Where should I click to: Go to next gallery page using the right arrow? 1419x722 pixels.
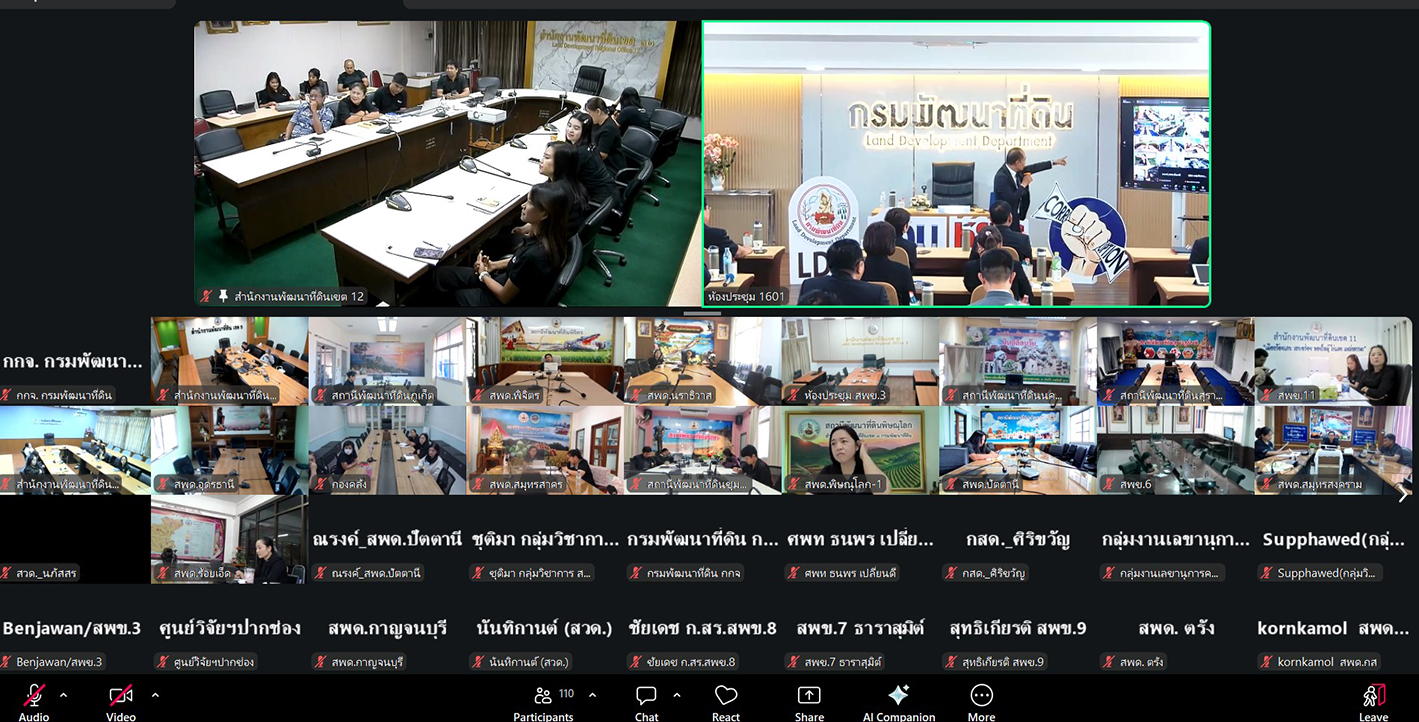1401,494
